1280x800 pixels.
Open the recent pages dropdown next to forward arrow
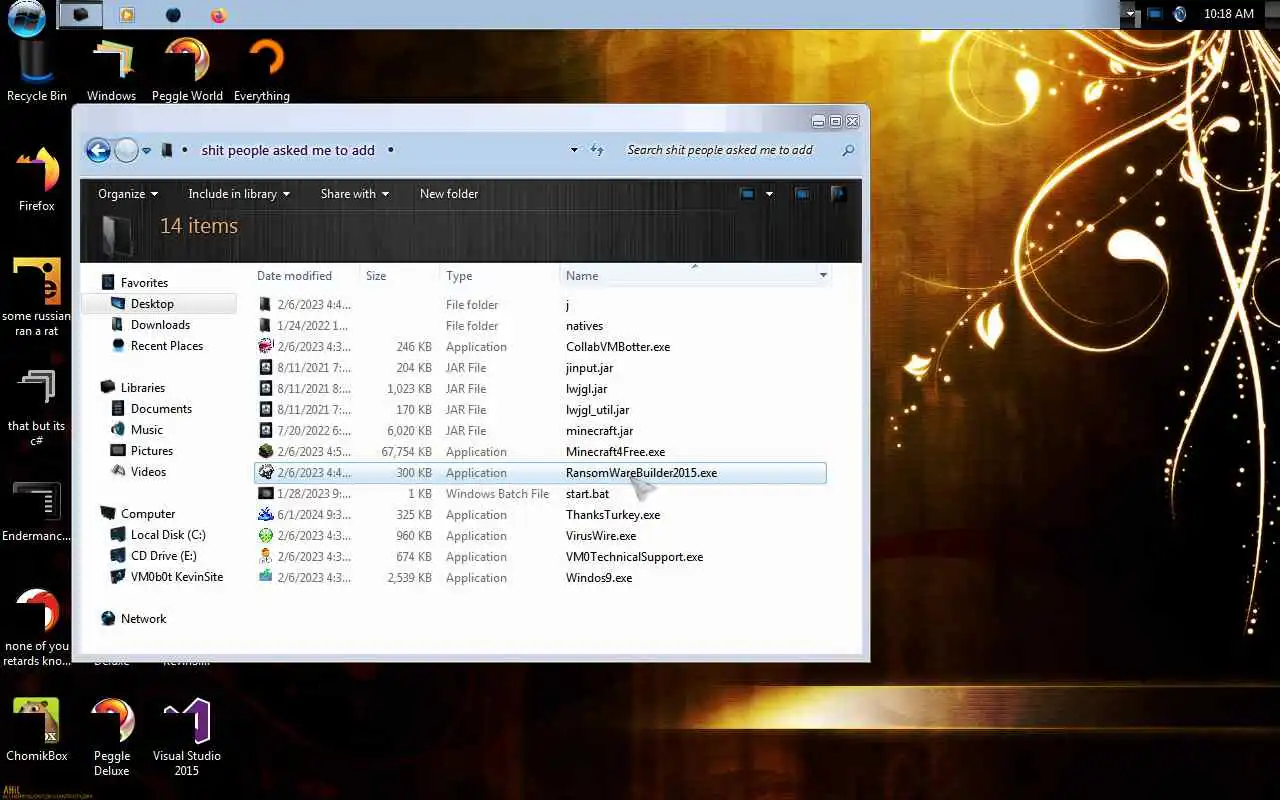pos(146,151)
